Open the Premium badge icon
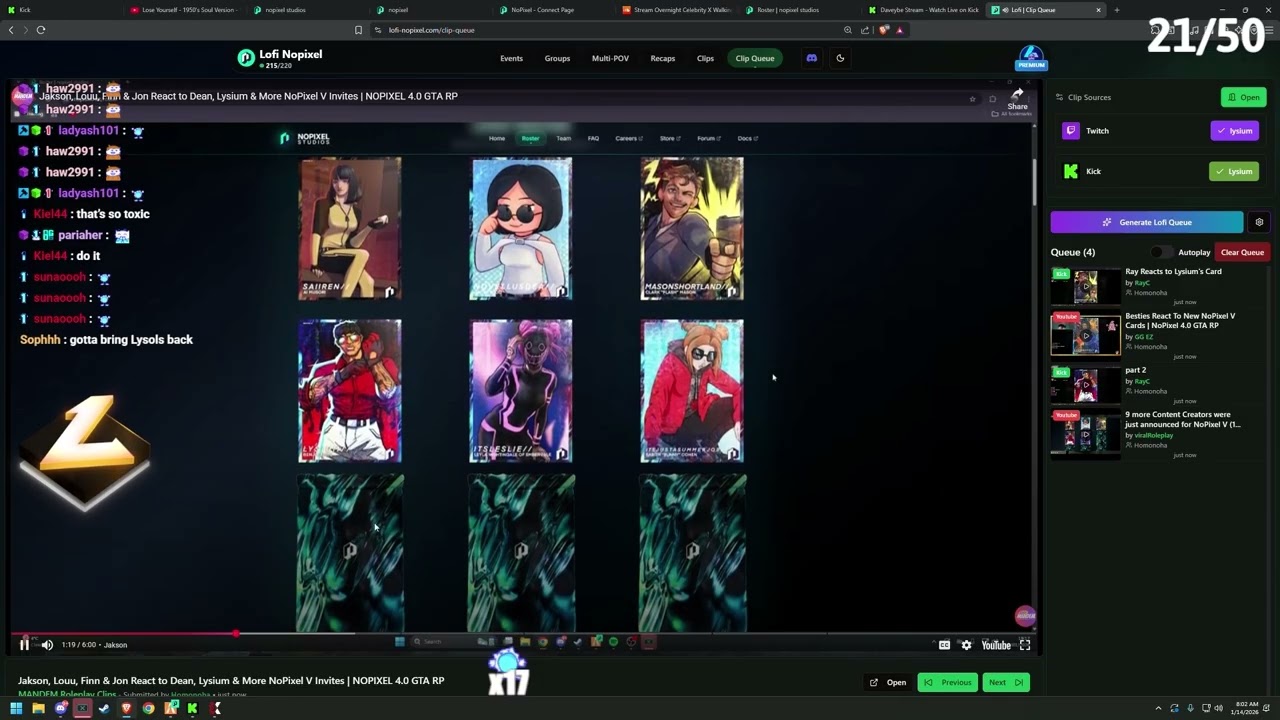1280x720 pixels. (x=1031, y=57)
